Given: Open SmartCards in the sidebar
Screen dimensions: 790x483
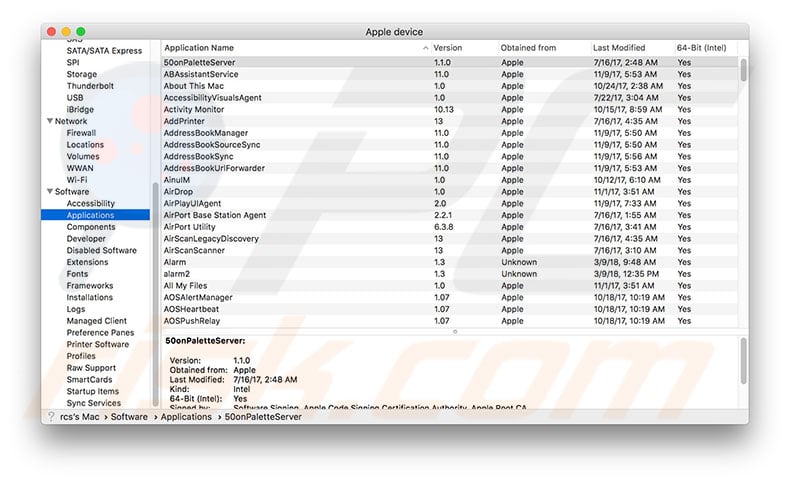Looking at the screenshot, I should point(89,380).
